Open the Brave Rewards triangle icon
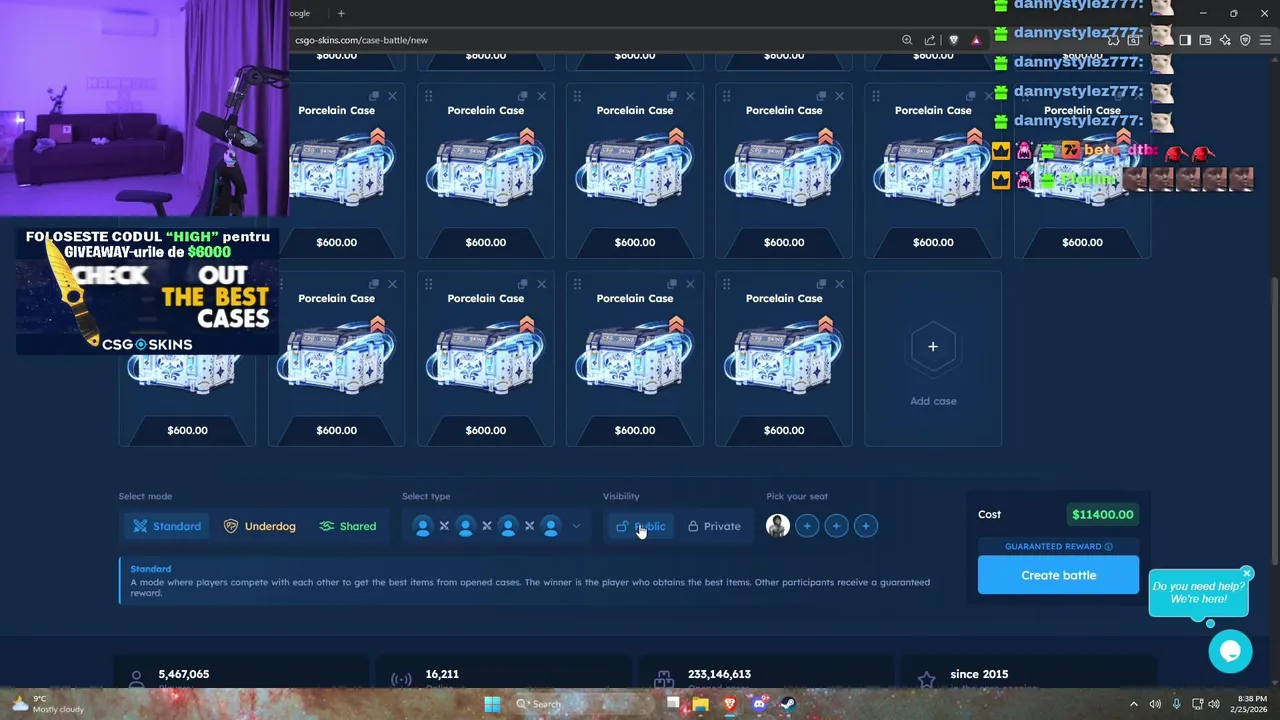1280x720 pixels. coord(976,40)
